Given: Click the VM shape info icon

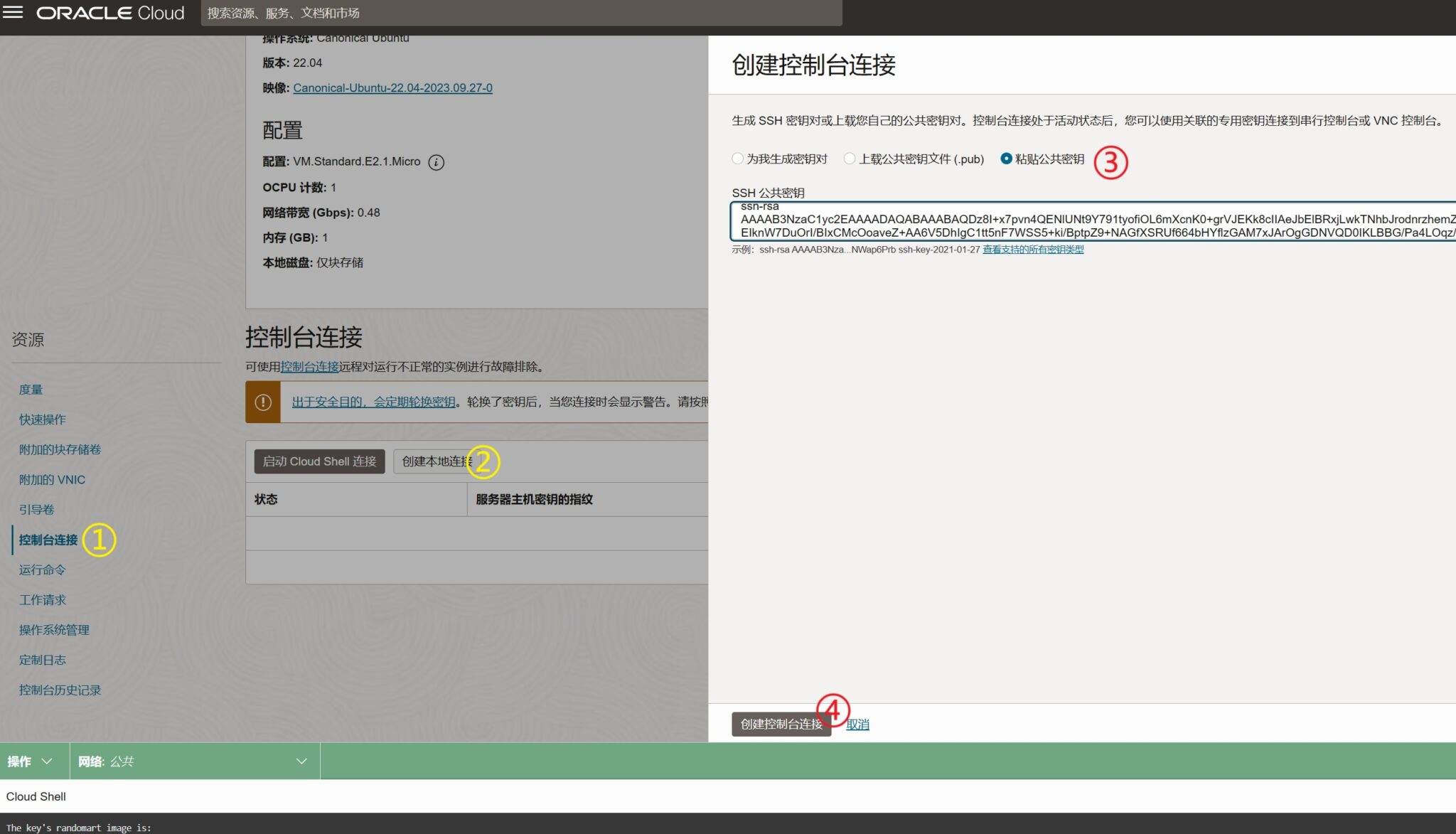Looking at the screenshot, I should [437, 162].
